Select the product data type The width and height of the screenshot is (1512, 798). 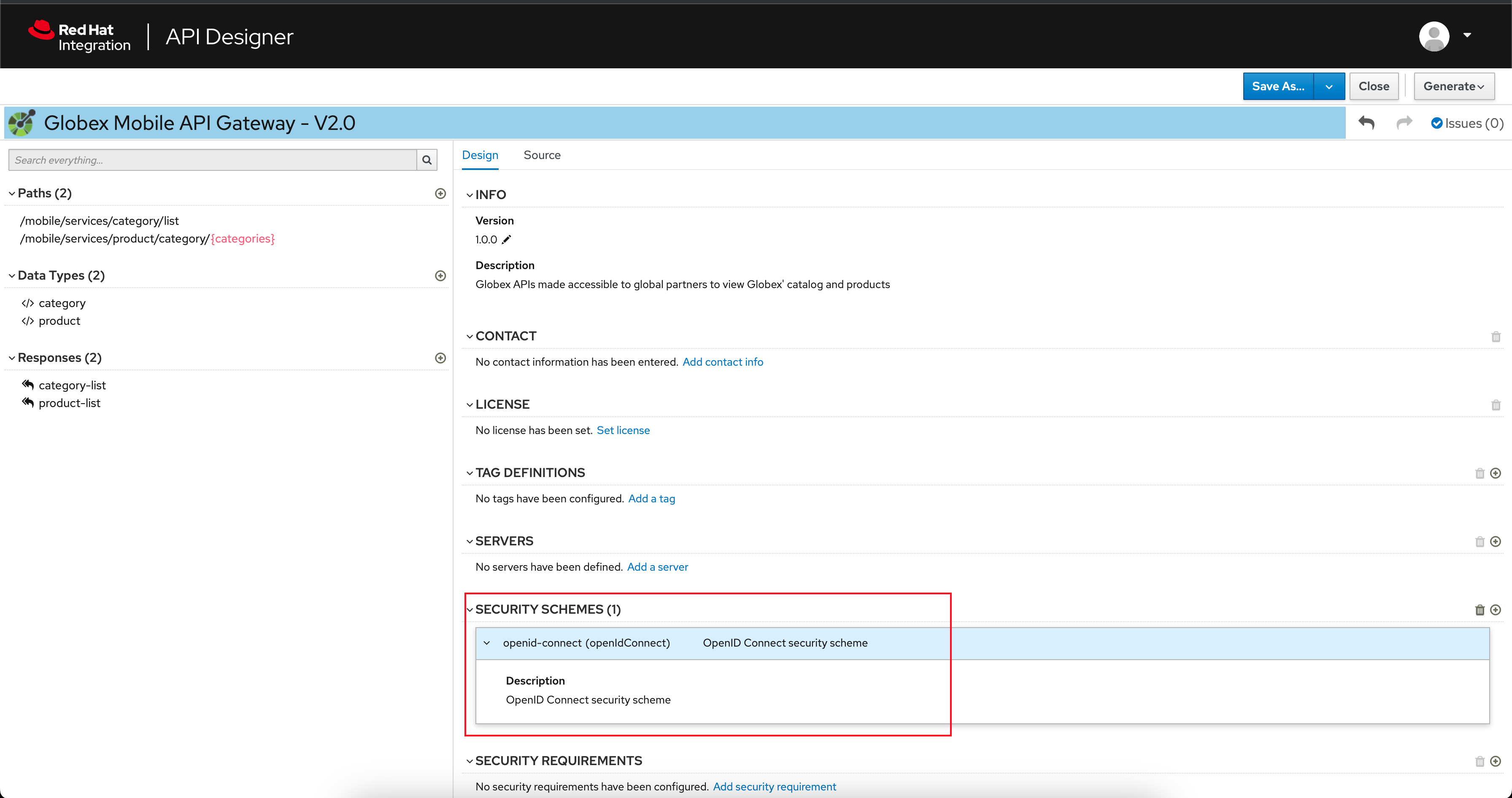click(59, 321)
